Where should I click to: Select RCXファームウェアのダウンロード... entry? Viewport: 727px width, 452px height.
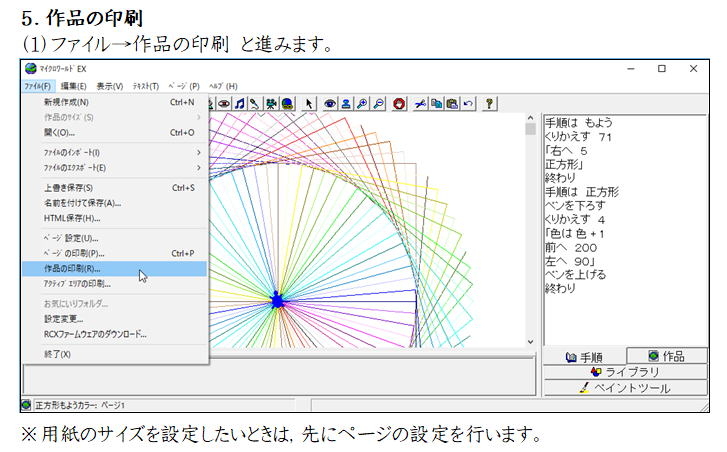115,334
